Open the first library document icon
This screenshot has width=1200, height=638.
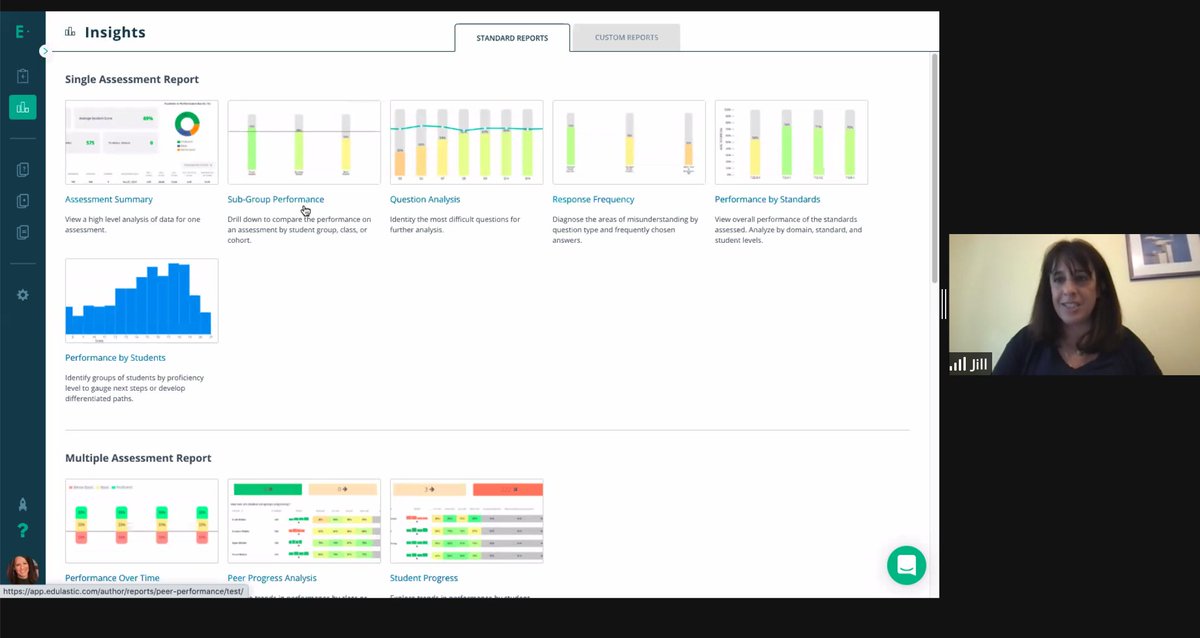[x=23, y=170]
